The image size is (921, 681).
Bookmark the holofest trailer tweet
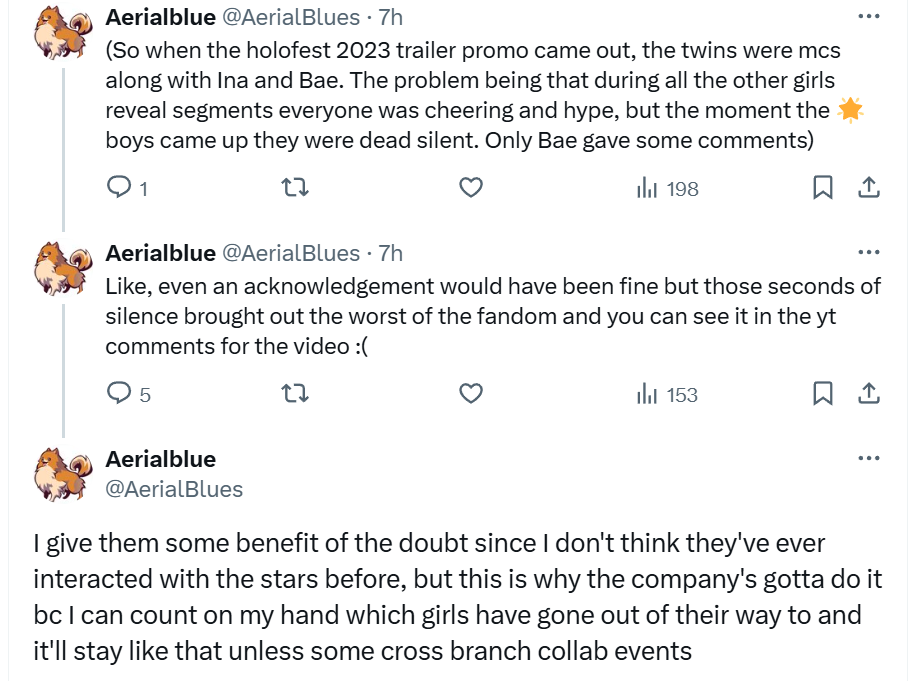pyautogui.click(x=822, y=188)
